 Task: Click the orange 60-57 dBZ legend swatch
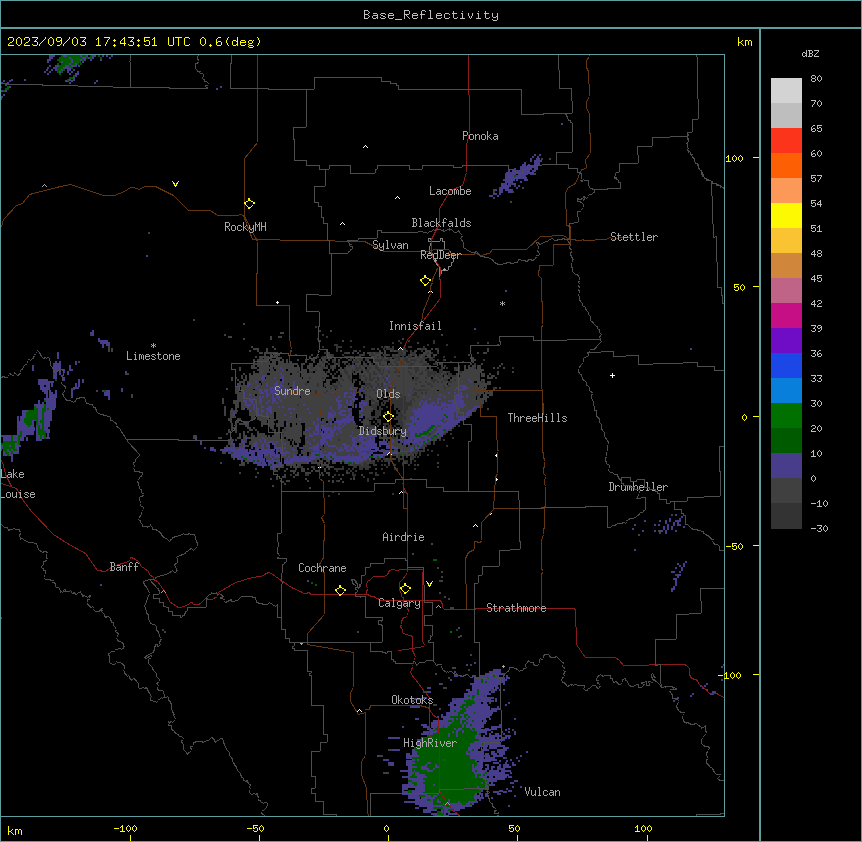786,165
